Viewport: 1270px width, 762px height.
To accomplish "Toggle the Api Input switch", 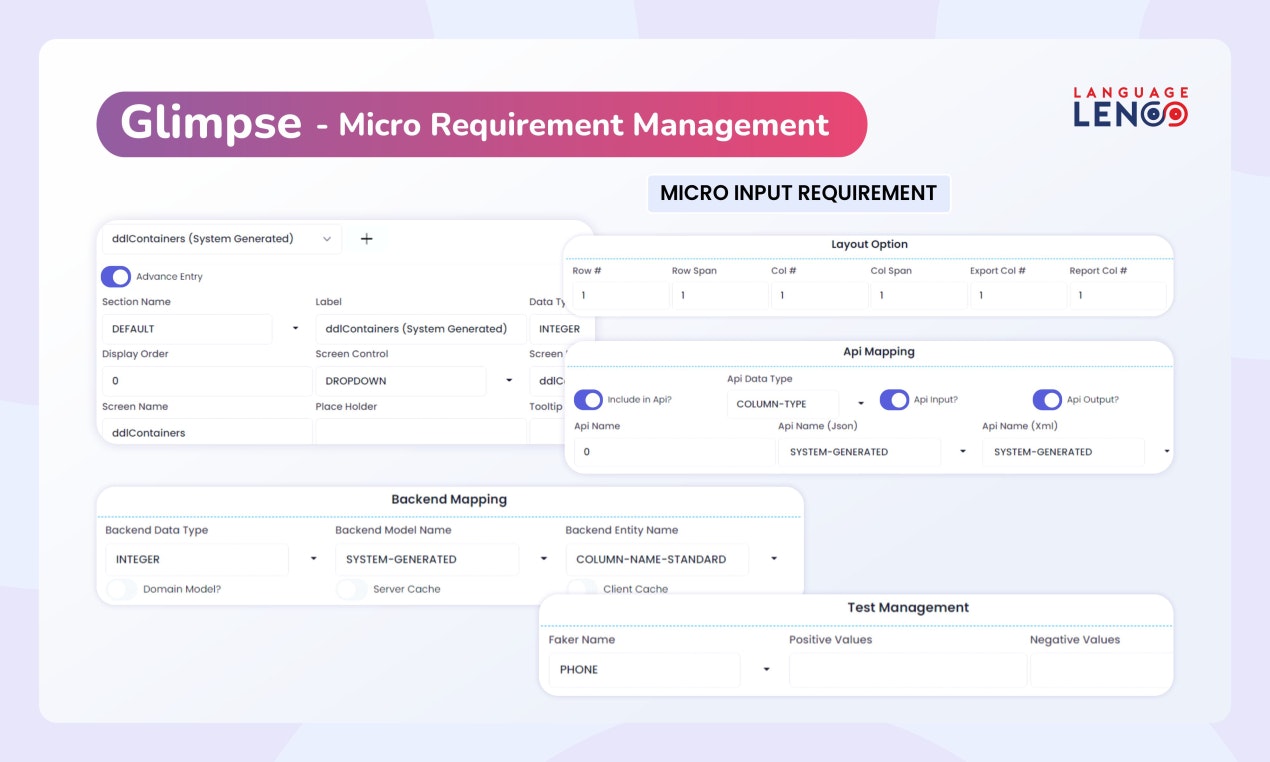I will click(x=894, y=400).
